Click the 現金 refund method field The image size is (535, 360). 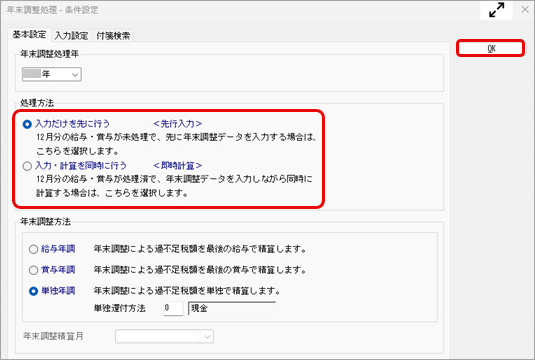click(232, 308)
